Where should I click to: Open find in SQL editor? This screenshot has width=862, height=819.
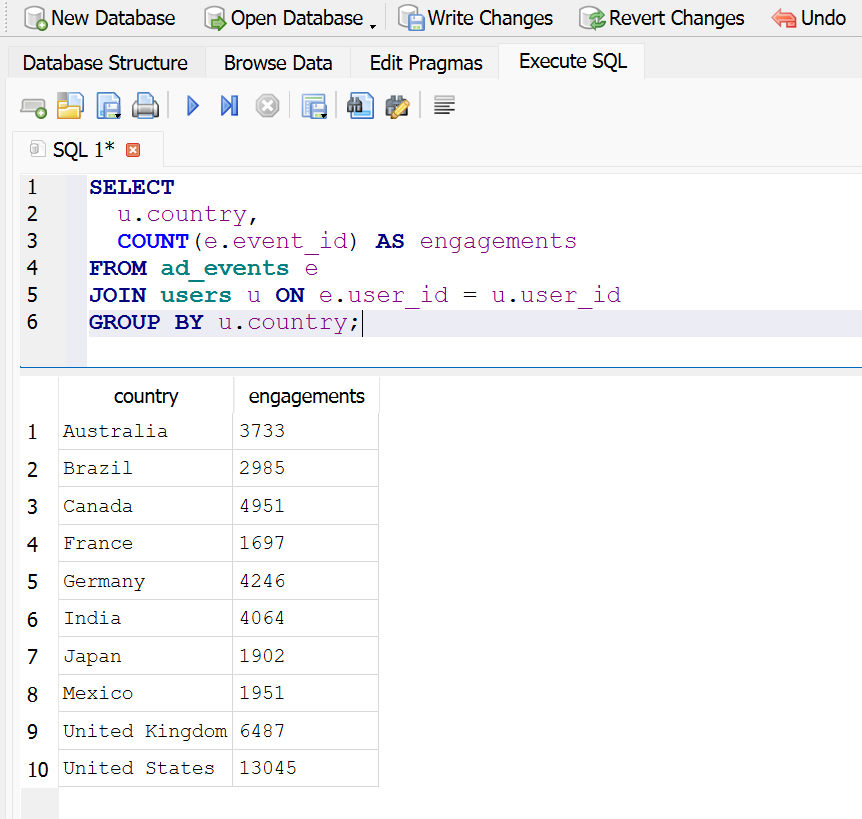point(360,106)
